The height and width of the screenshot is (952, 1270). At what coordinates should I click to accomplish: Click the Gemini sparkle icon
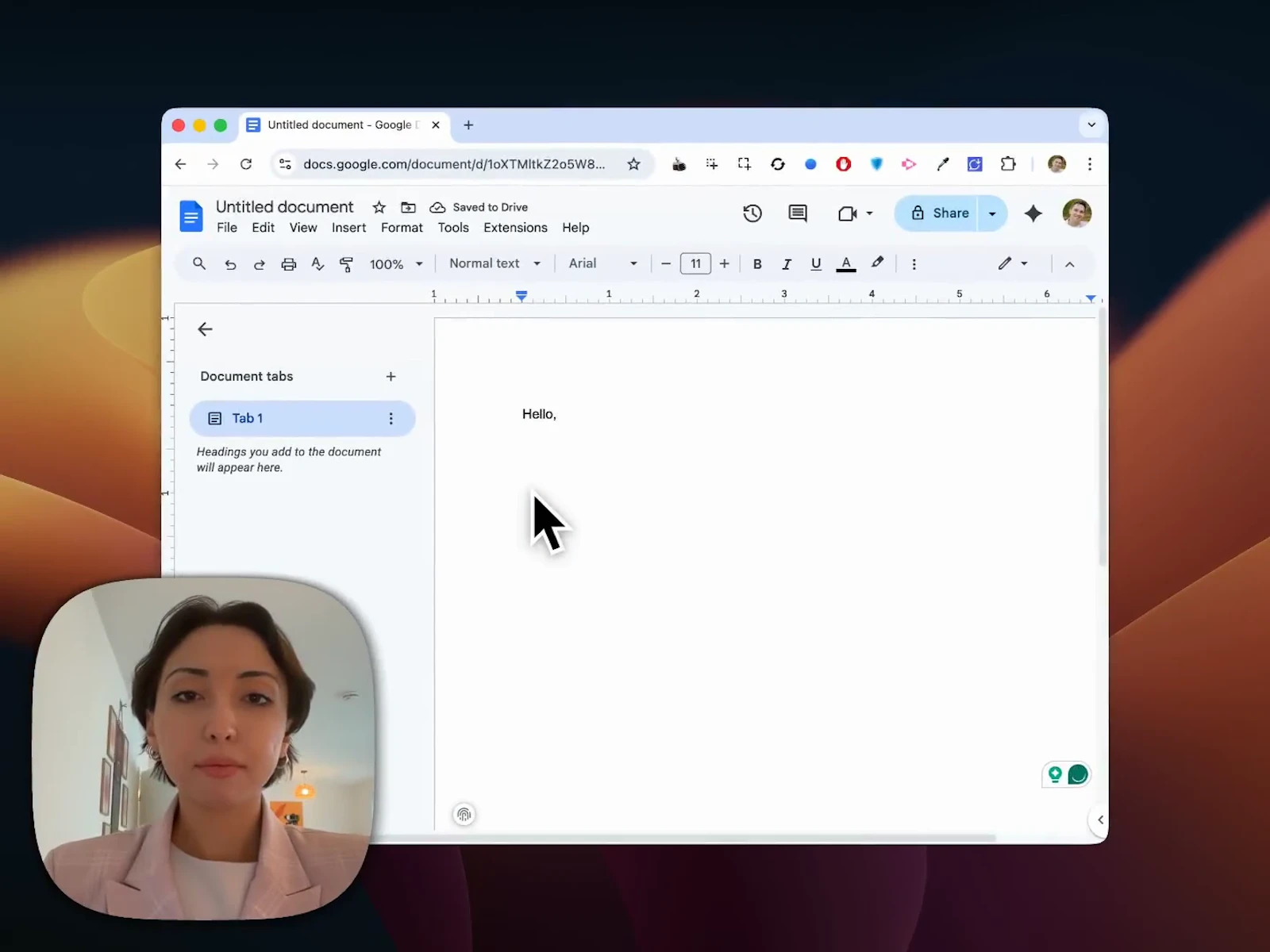point(1033,213)
